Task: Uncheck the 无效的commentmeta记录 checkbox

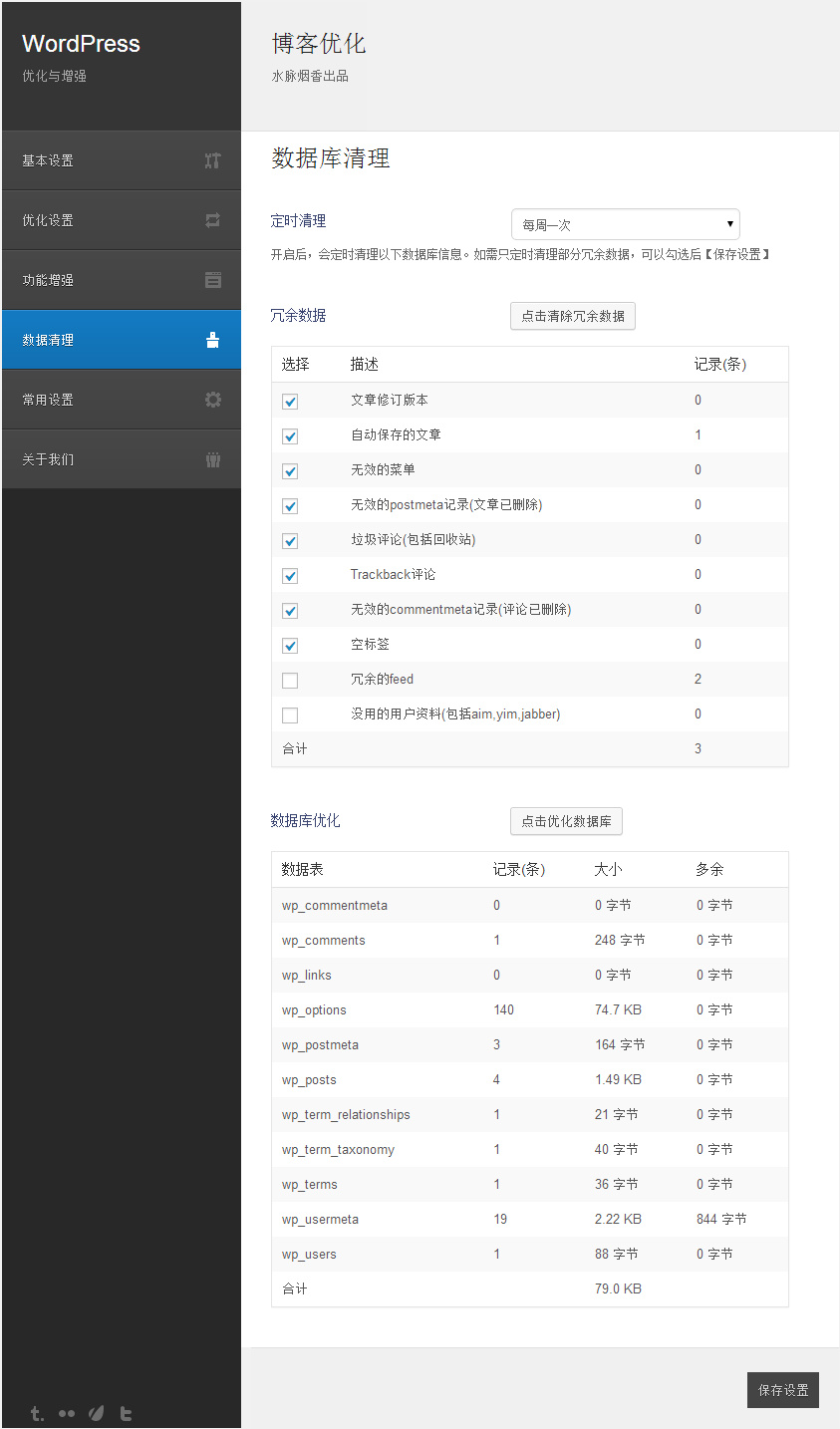Action: coord(290,610)
